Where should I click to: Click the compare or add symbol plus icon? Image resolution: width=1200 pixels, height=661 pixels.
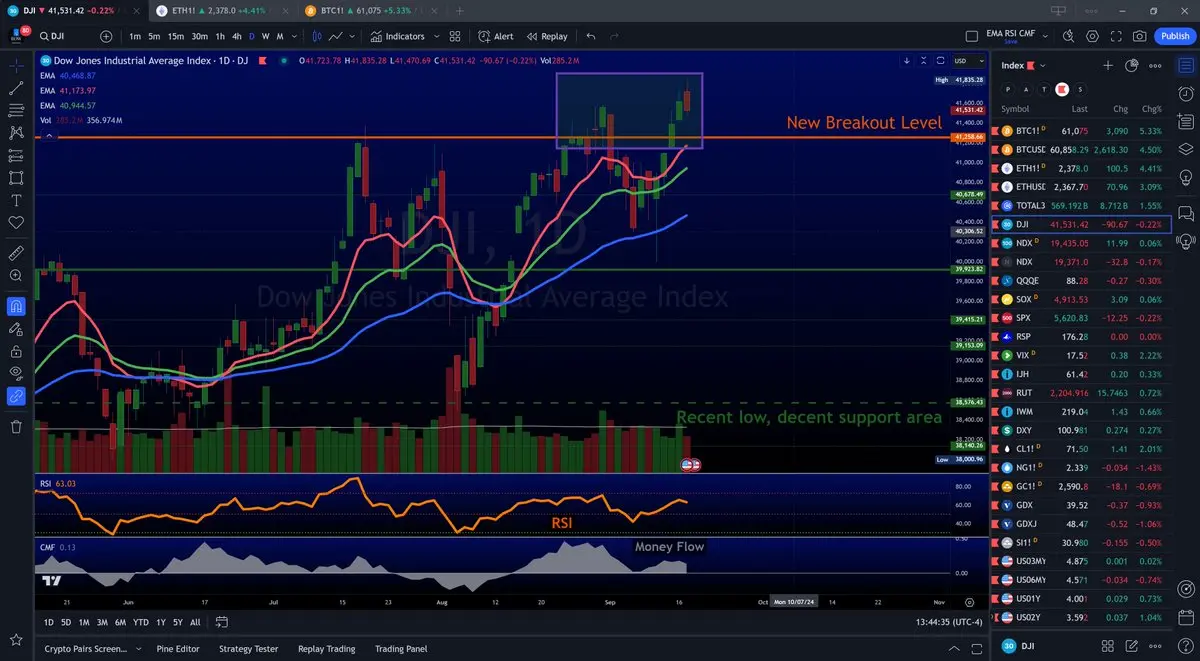108,36
